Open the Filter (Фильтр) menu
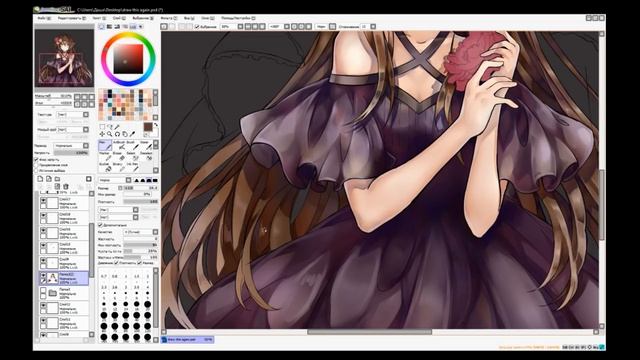 [169, 18]
